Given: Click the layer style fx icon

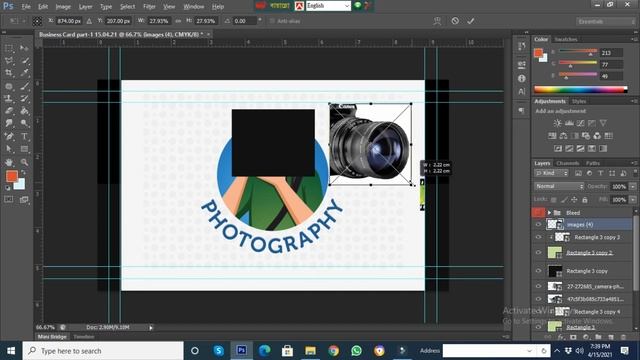Looking at the screenshot, I should coord(561,337).
